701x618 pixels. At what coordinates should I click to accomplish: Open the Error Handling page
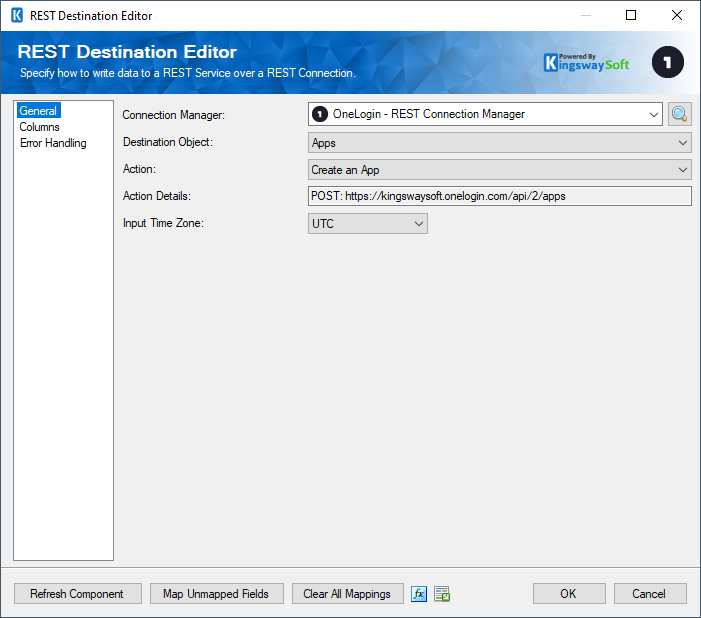pos(53,143)
